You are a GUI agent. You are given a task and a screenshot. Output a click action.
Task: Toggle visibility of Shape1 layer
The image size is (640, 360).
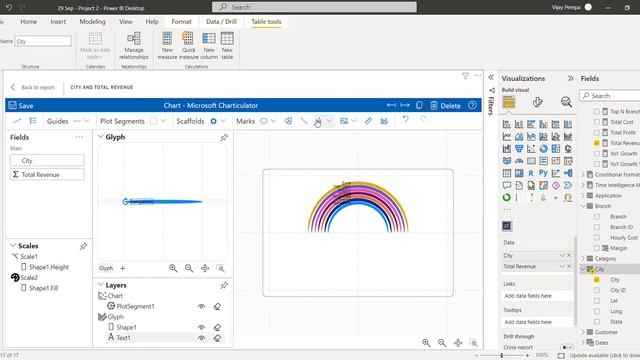pos(201,327)
